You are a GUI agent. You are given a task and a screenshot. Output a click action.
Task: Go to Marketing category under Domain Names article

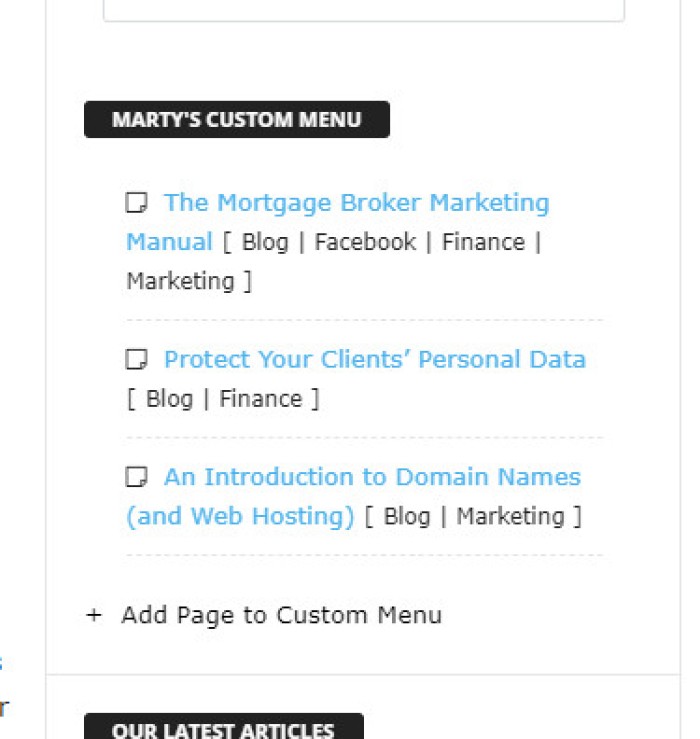[510, 516]
